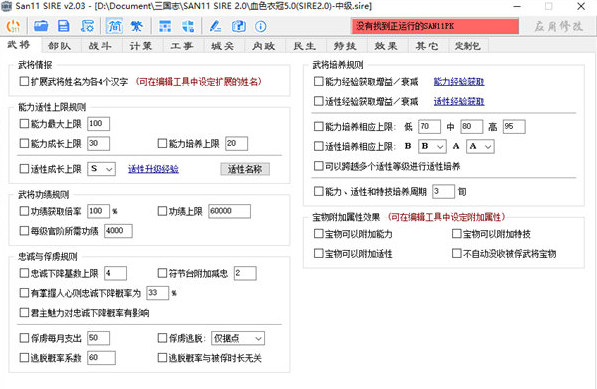The width and height of the screenshot is (597, 389).
Task: Edit 能力最大上限 value field 100
Action: [99, 124]
